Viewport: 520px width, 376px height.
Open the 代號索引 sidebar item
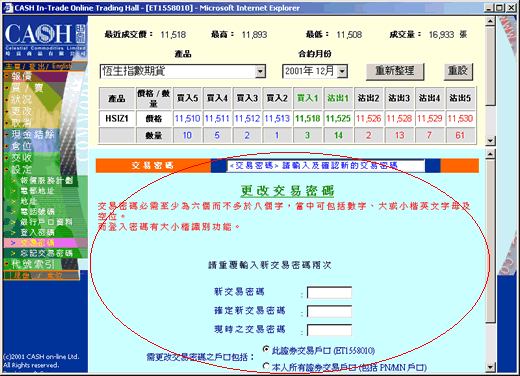[x=33, y=264]
